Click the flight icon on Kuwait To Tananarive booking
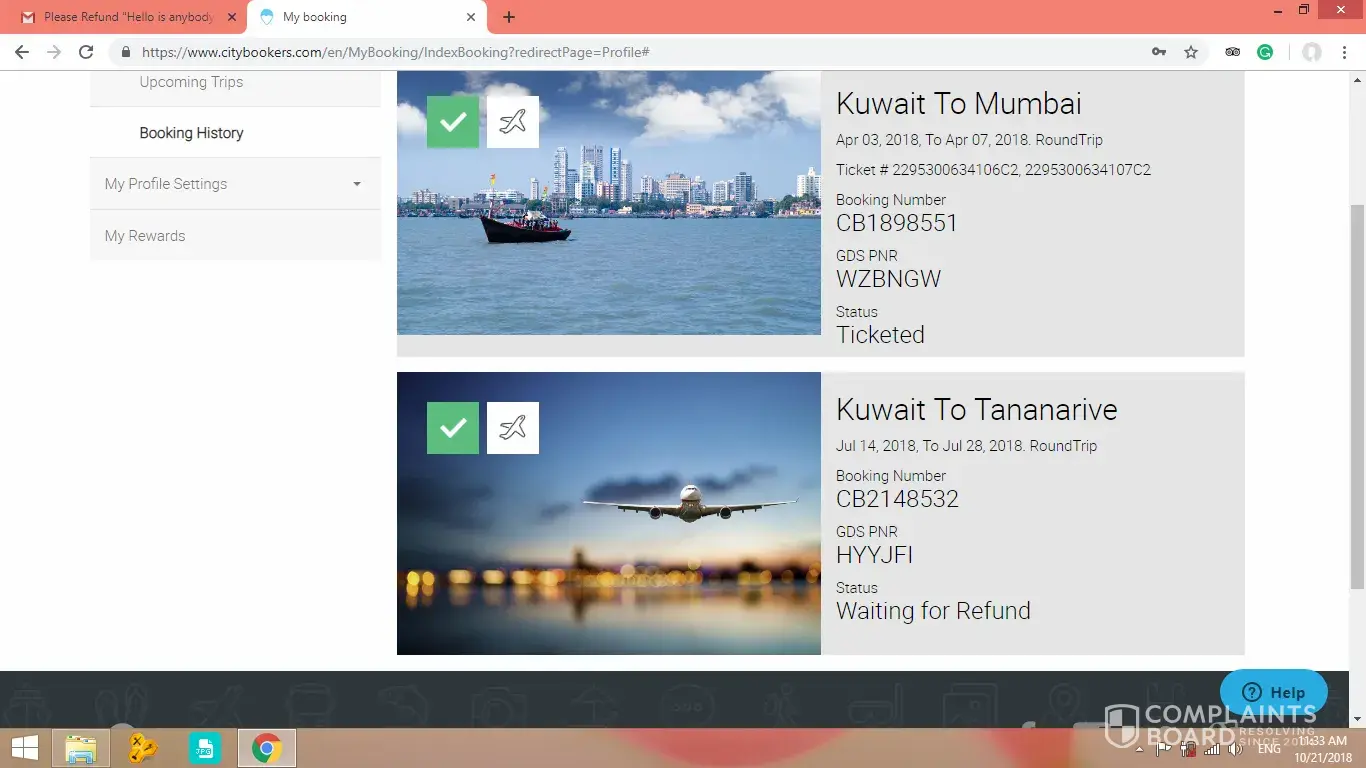 point(512,428)
